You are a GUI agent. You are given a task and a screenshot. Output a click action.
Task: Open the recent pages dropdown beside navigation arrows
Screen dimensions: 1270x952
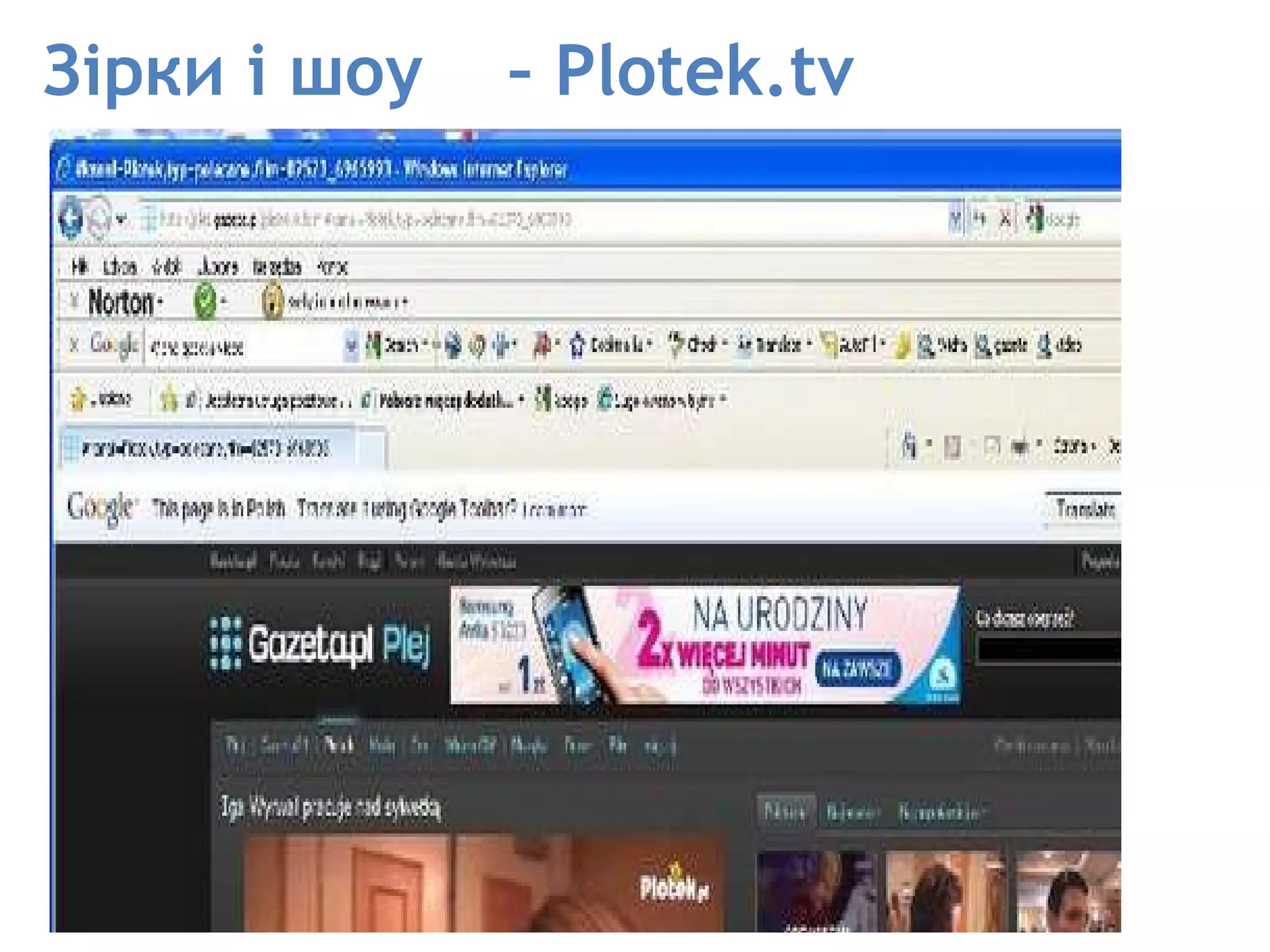pyautogui.click(x=122, y=219)
